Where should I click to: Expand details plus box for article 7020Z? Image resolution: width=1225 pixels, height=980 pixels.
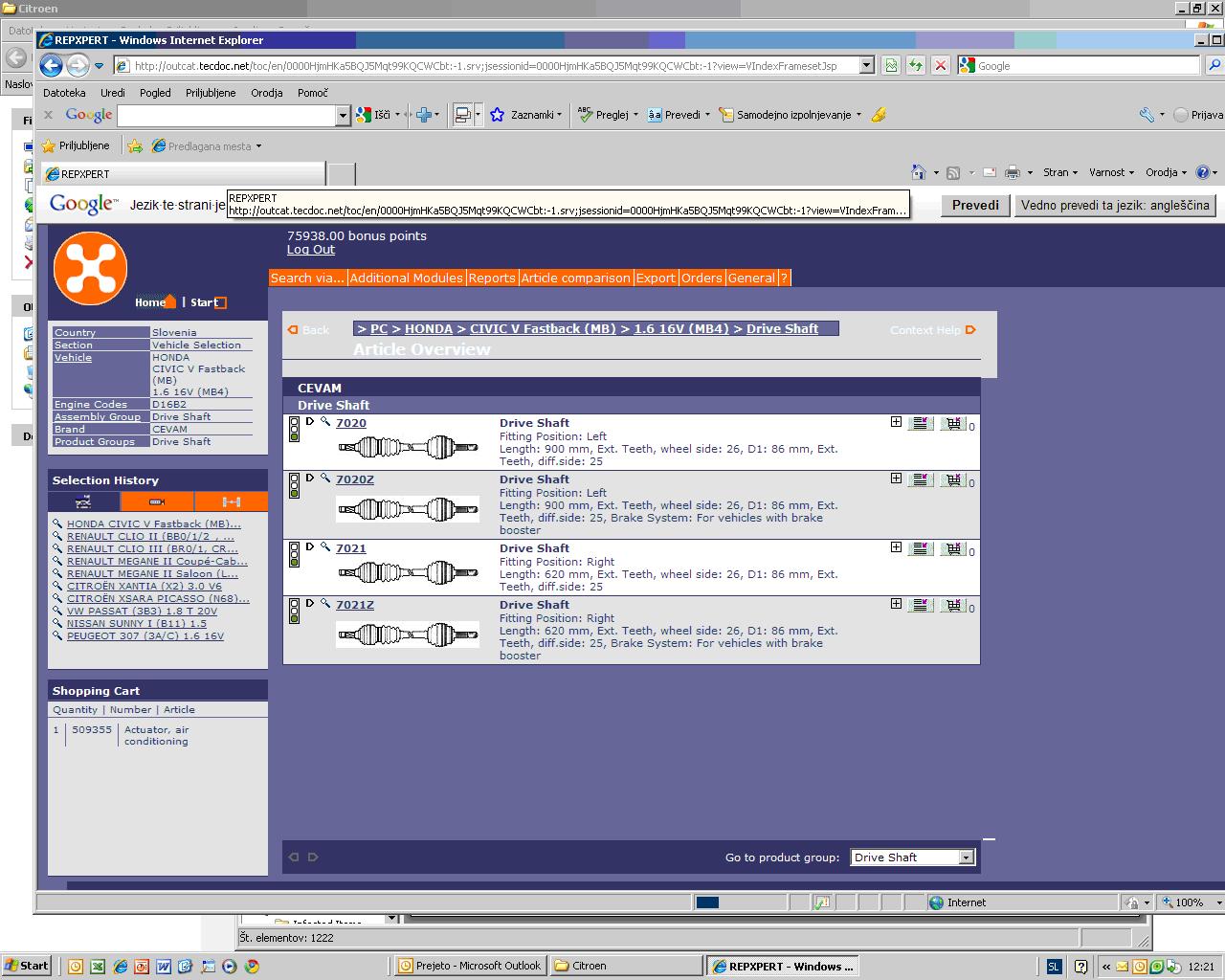(x=896, y=479)
